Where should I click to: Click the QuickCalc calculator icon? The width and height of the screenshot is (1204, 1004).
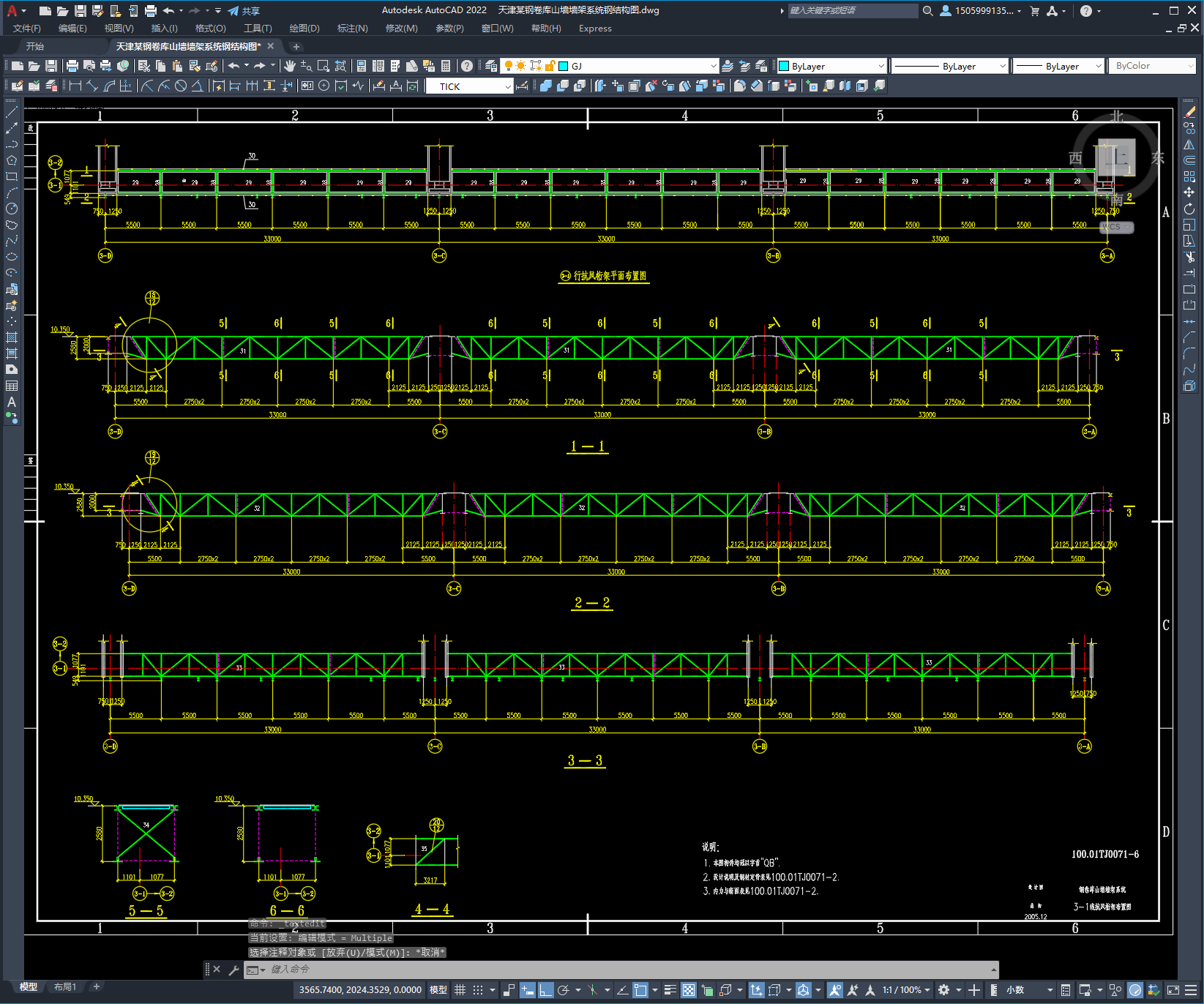pos(446,66)
